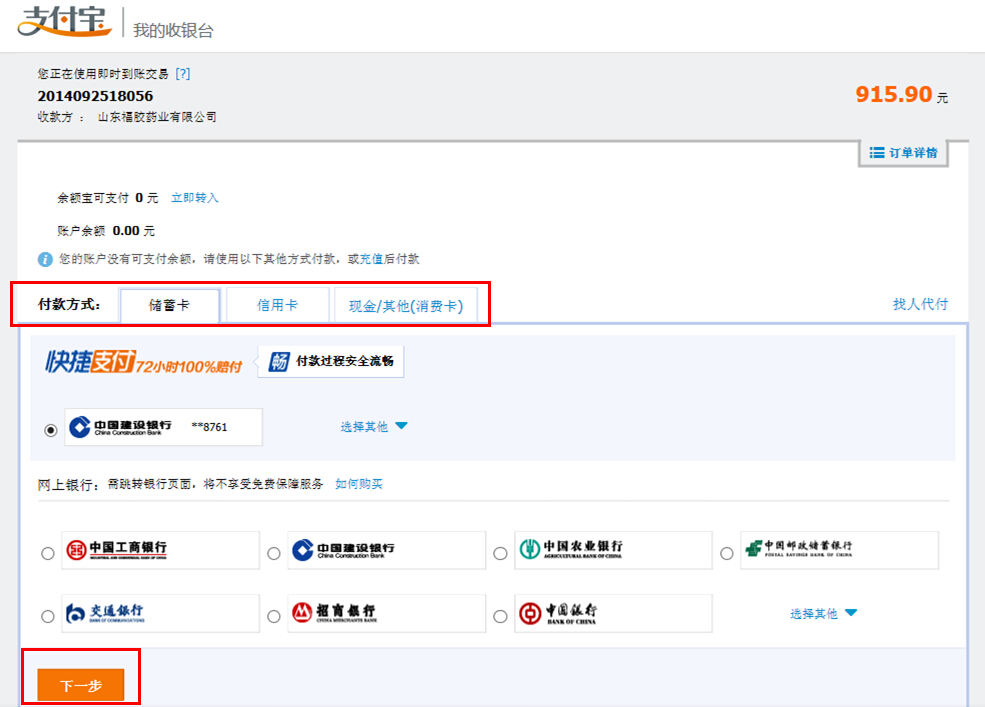Click order number 2014092518056

click(95, 96)
